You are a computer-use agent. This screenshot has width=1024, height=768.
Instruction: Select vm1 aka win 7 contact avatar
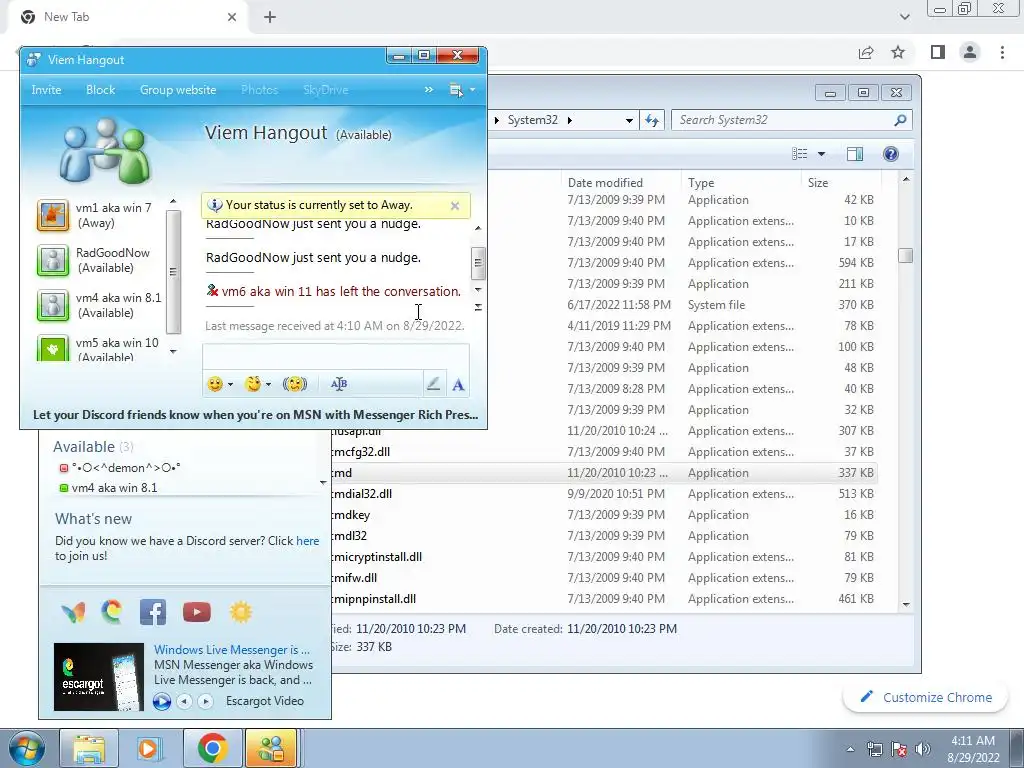(53, 216)
